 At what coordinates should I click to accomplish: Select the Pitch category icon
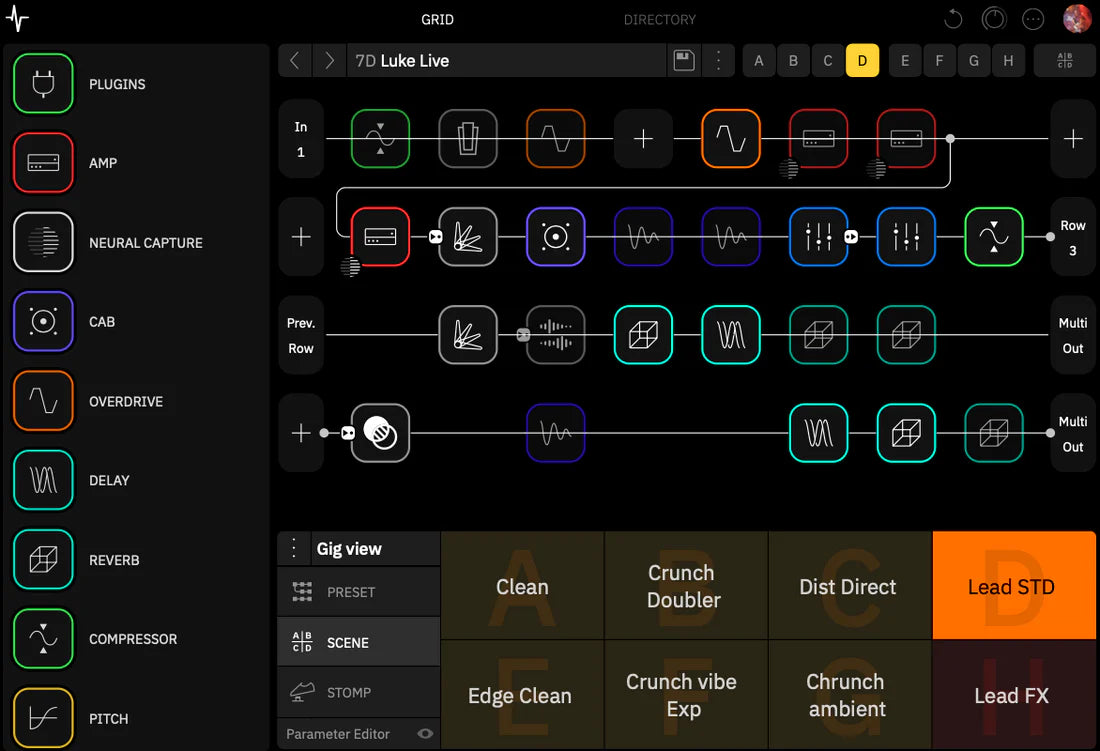pyautogui.click(x=43, y=718)
